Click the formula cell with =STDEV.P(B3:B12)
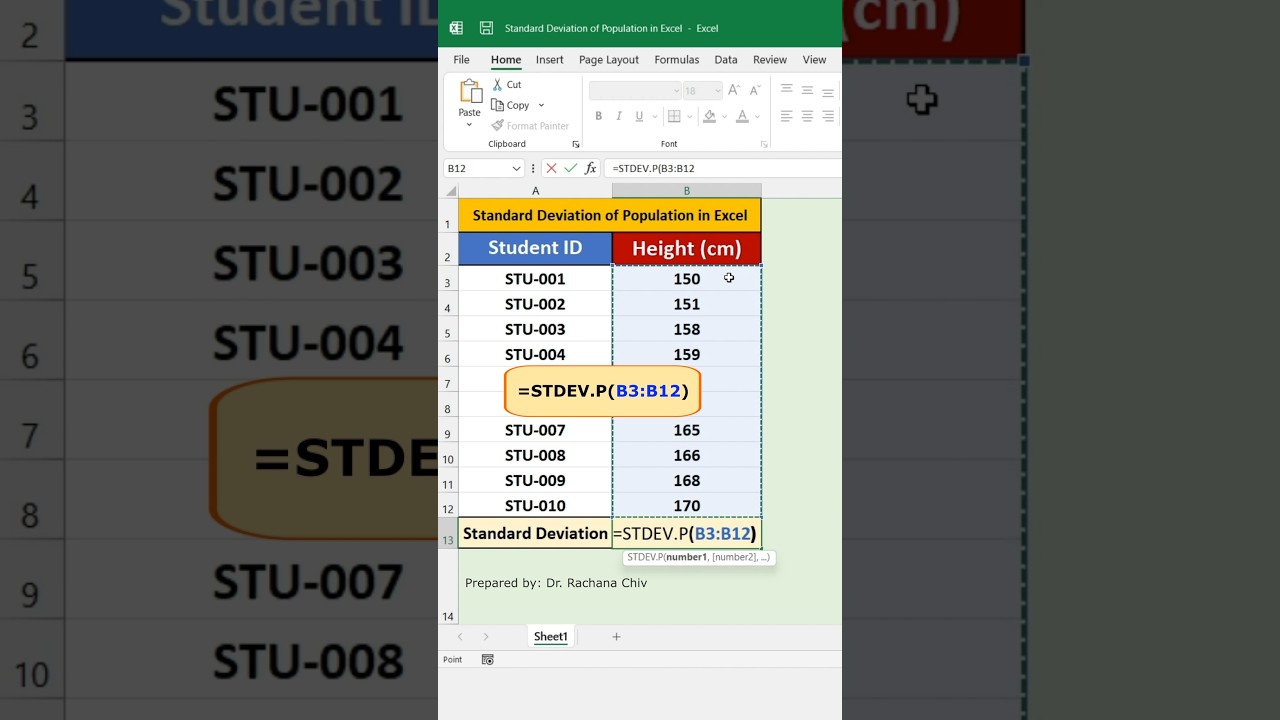This screenshot has width=1280, height=720. pos(686,534)
